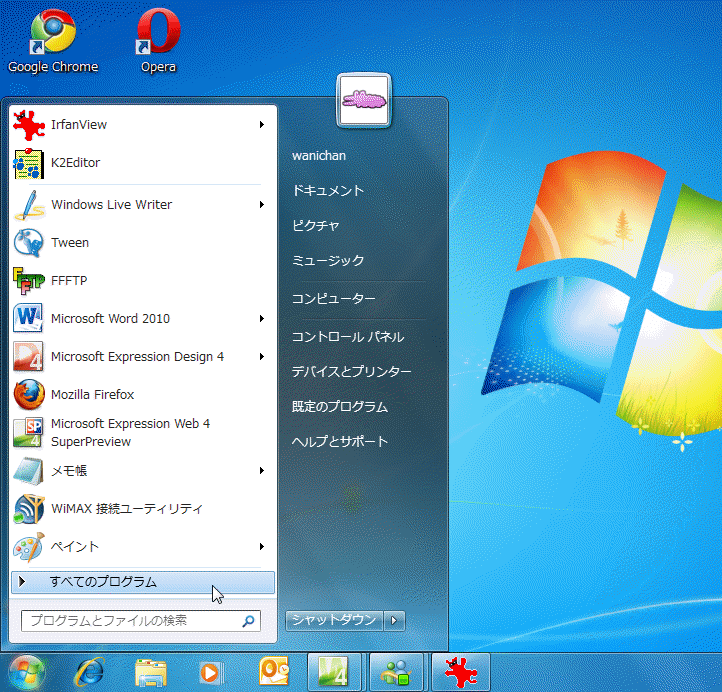Switch to Expression Web 4 taskbar button
Screen dimensions: 722x692
coord(334,673)
